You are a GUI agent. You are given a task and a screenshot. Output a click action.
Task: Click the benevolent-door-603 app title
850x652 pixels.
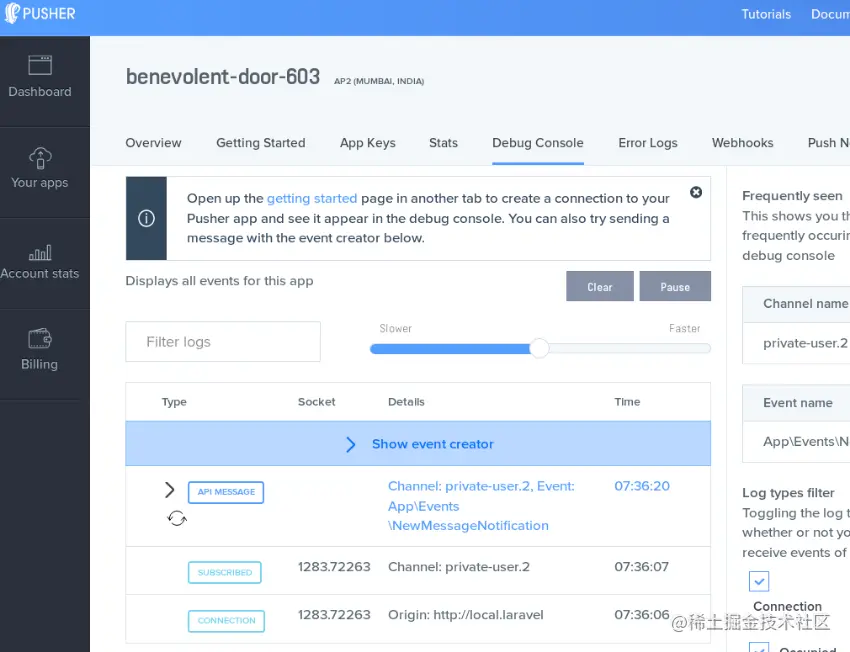(223, 77)
